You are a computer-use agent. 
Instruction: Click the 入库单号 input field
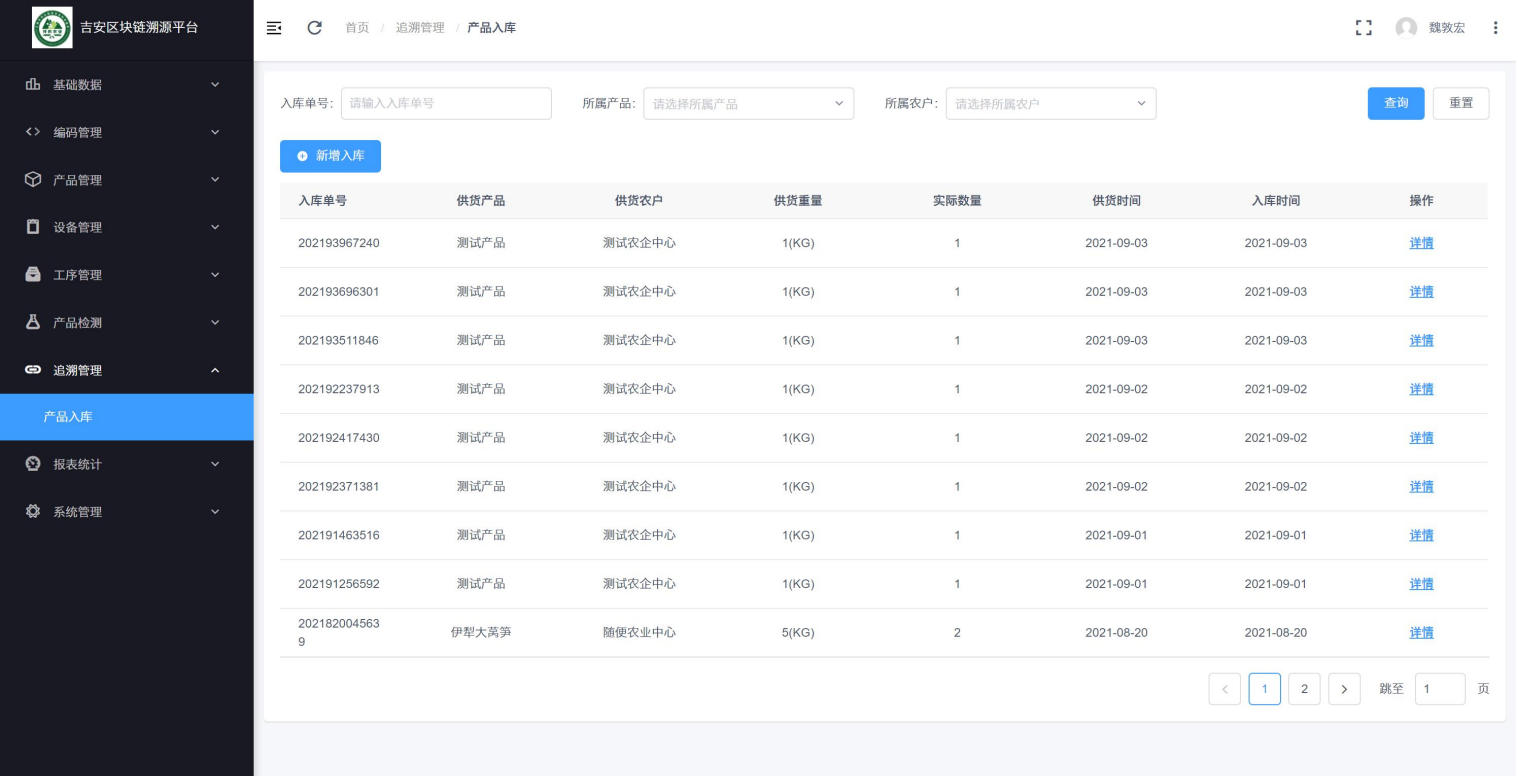tap(446, 104)
